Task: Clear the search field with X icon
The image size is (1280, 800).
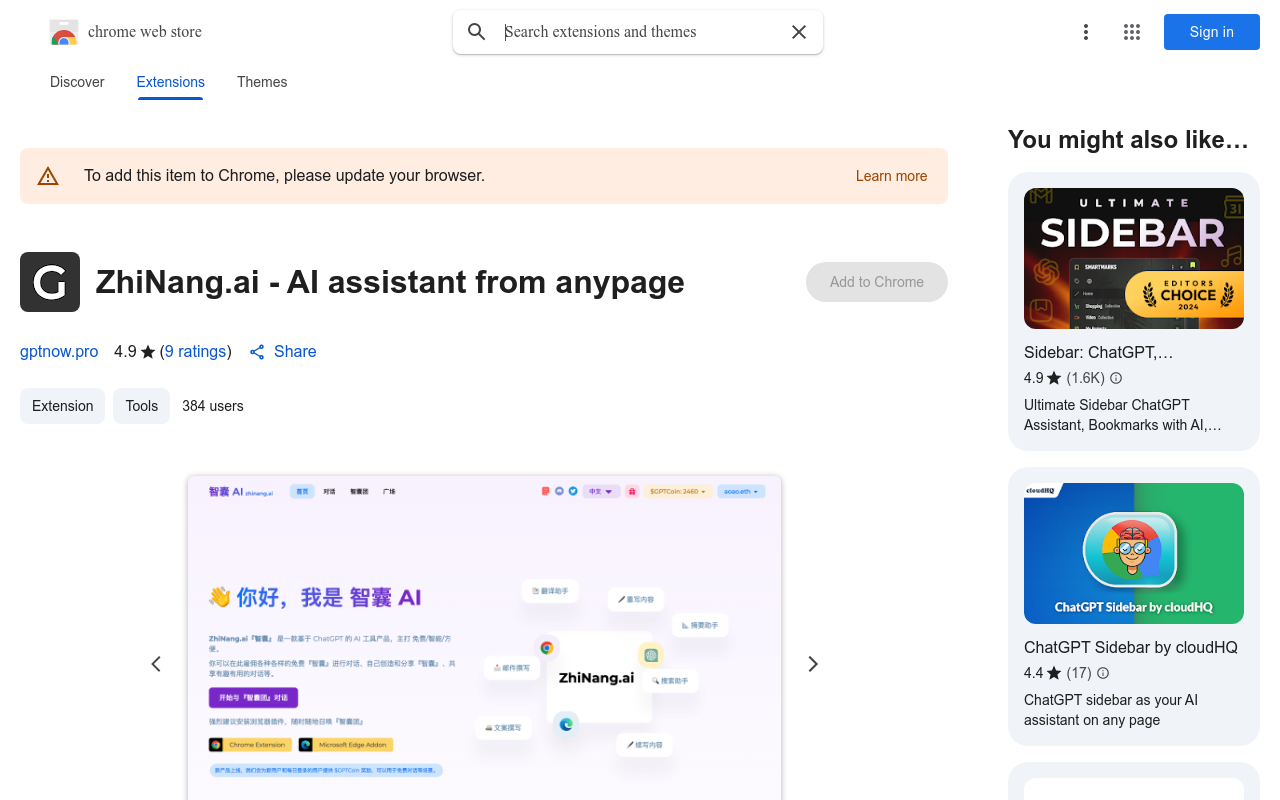Action: [x=799, y=32]
